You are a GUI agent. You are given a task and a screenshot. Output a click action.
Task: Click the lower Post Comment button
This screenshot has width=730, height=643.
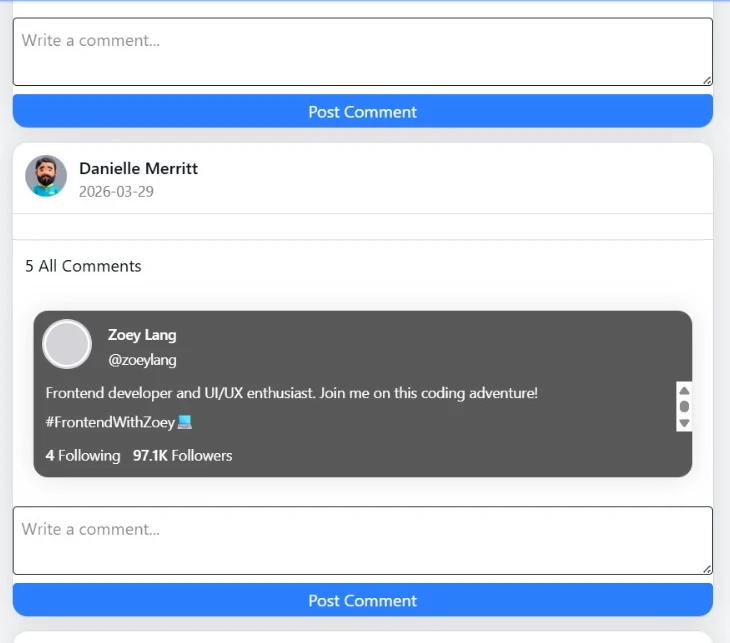pos(363,600)
